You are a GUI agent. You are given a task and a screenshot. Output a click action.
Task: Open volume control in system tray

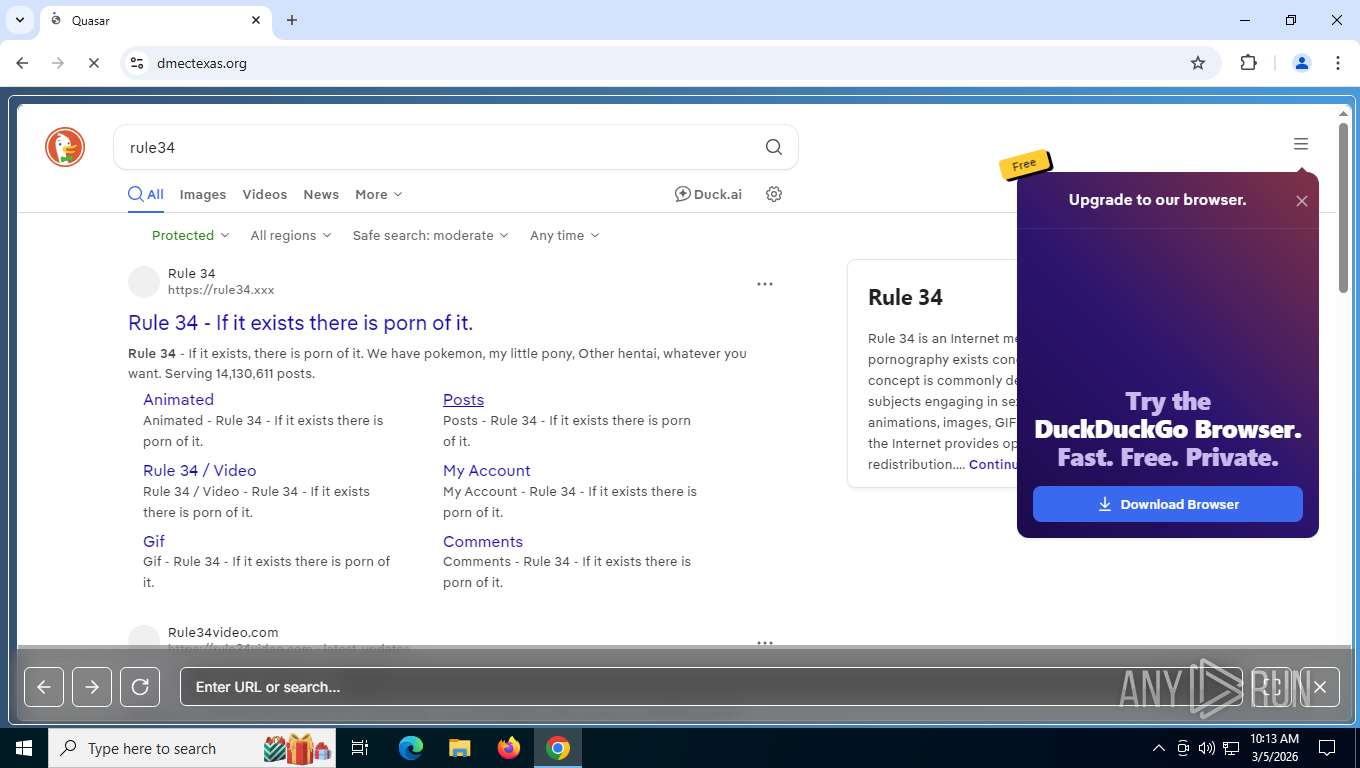coord(1206,748)
